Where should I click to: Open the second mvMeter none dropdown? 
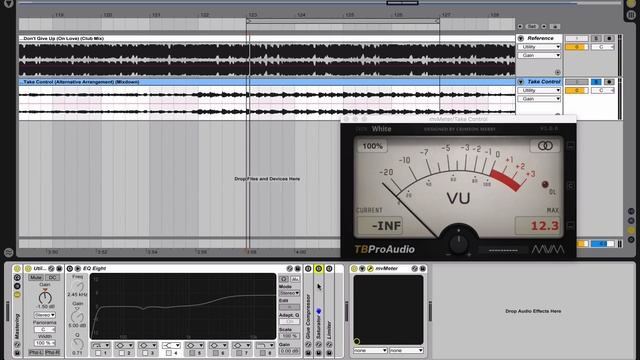[406, 351]
